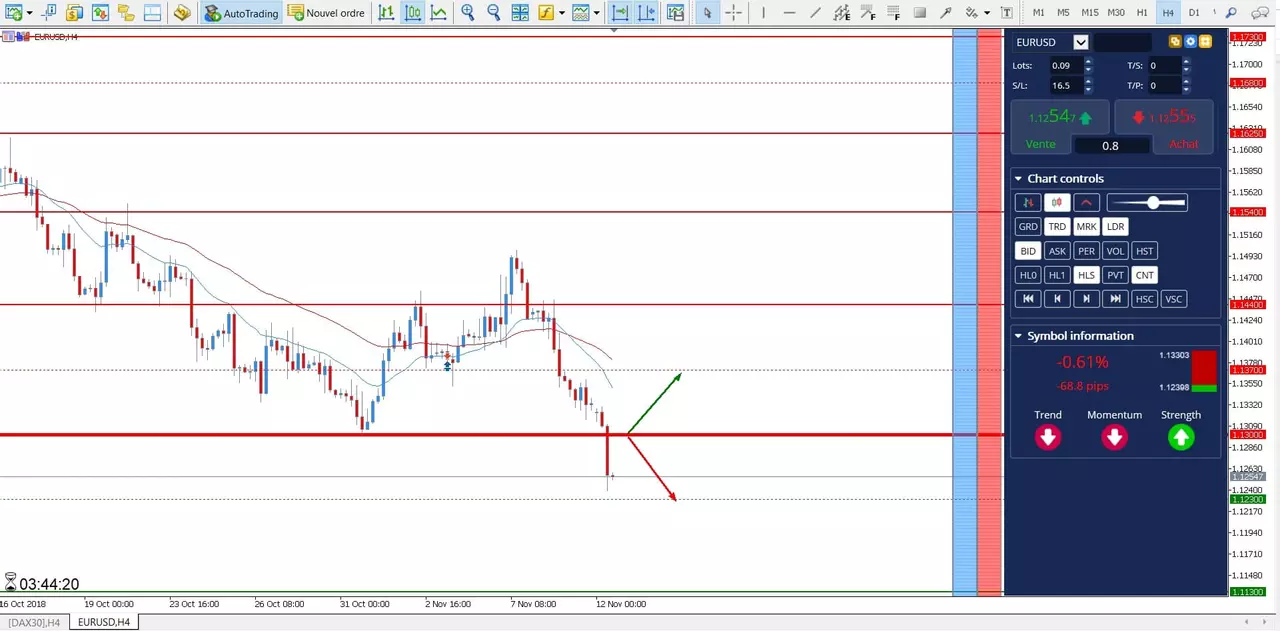Zoom in on the chart

pyautogui.click(x=467, y=13)
